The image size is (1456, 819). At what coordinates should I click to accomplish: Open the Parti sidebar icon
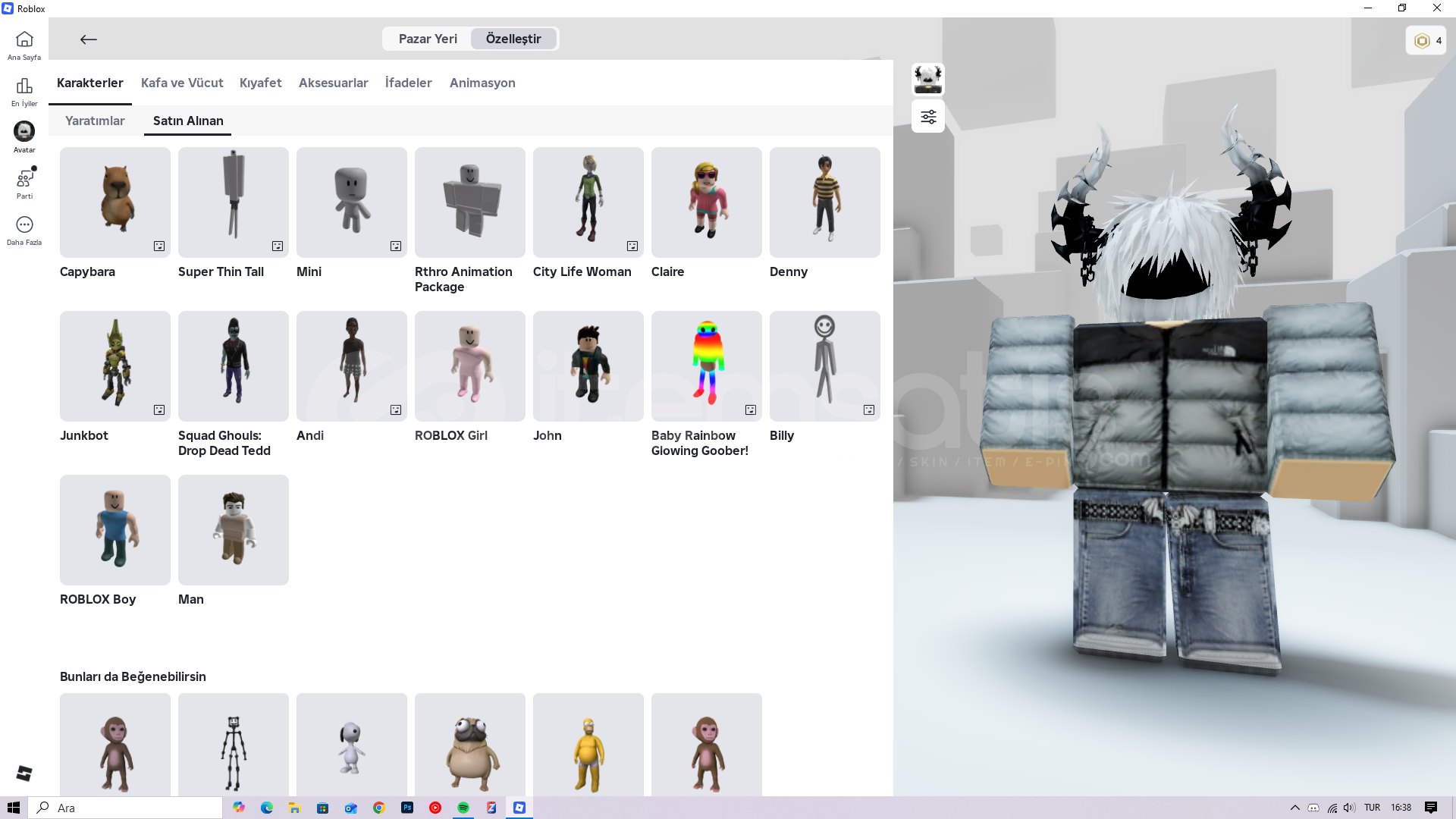(x=24, y=179)
